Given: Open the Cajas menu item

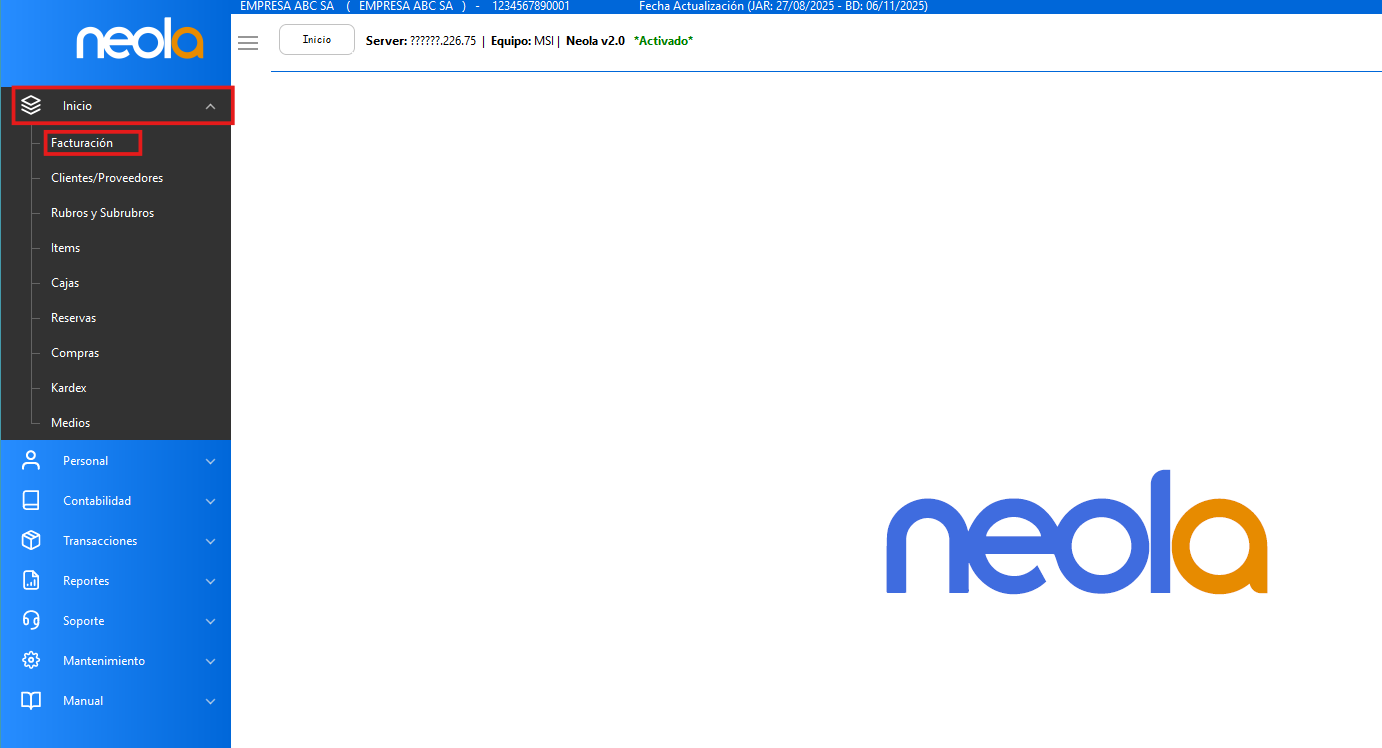Looking at the screenshot, I should point(65,283).
